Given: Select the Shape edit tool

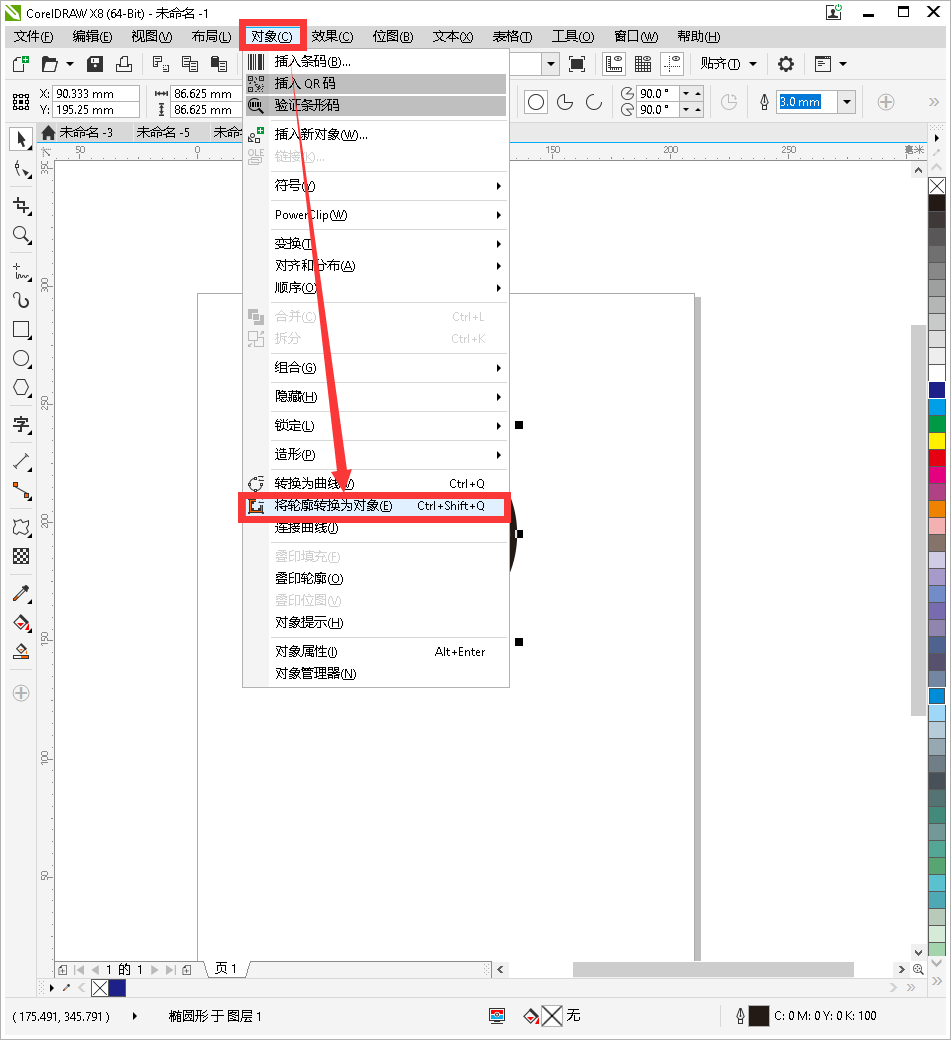Looking at the screenshot, I should (21, 170).
